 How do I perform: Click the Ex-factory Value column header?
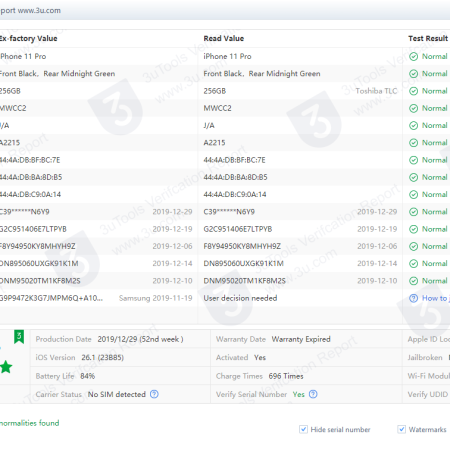(x=28, y=38)
